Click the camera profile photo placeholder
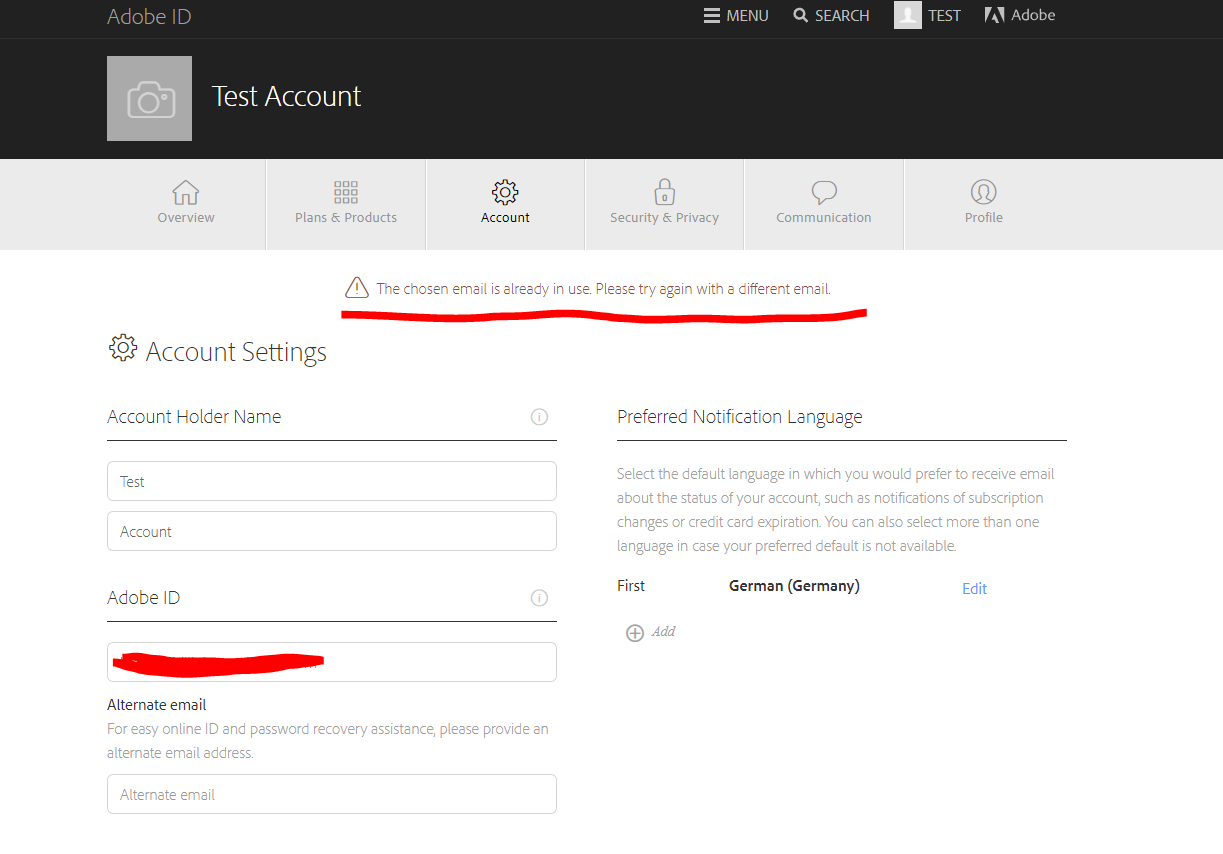1223x854 pixels. click(149, 99)
